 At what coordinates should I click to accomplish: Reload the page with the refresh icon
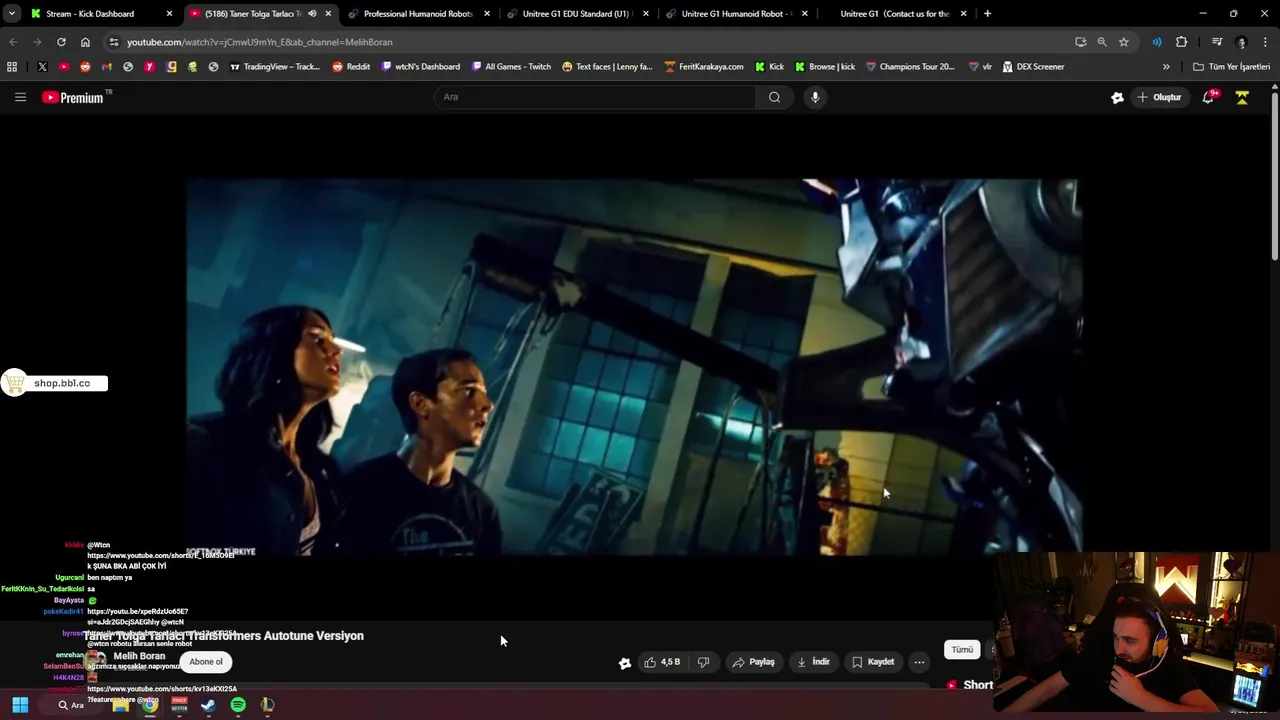[x=61, y=42]
